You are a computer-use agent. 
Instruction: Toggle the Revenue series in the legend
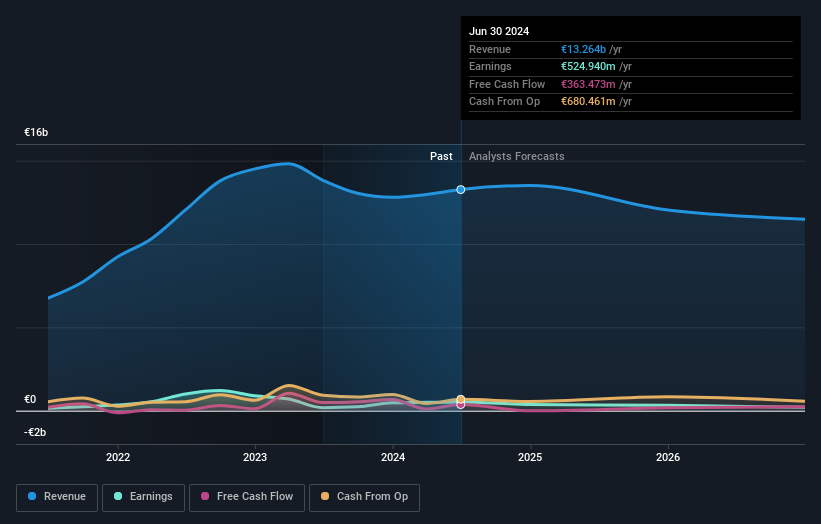57,497
